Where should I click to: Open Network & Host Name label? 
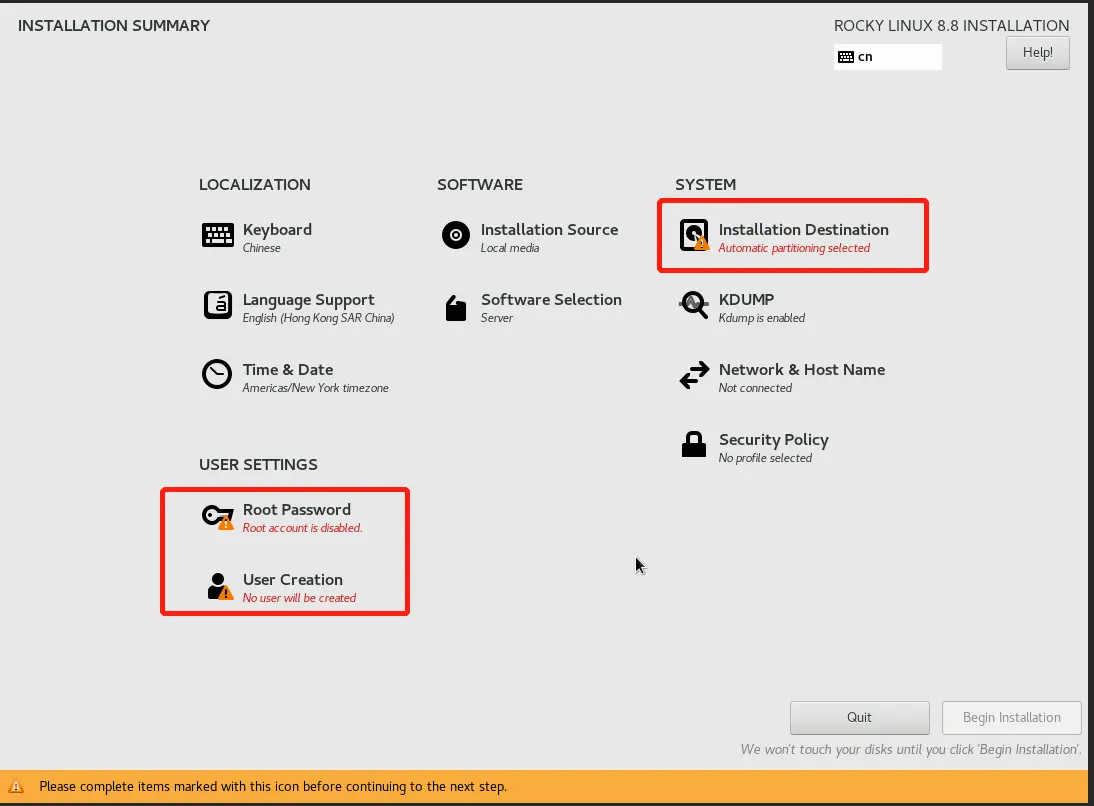(x=802, y=370)
